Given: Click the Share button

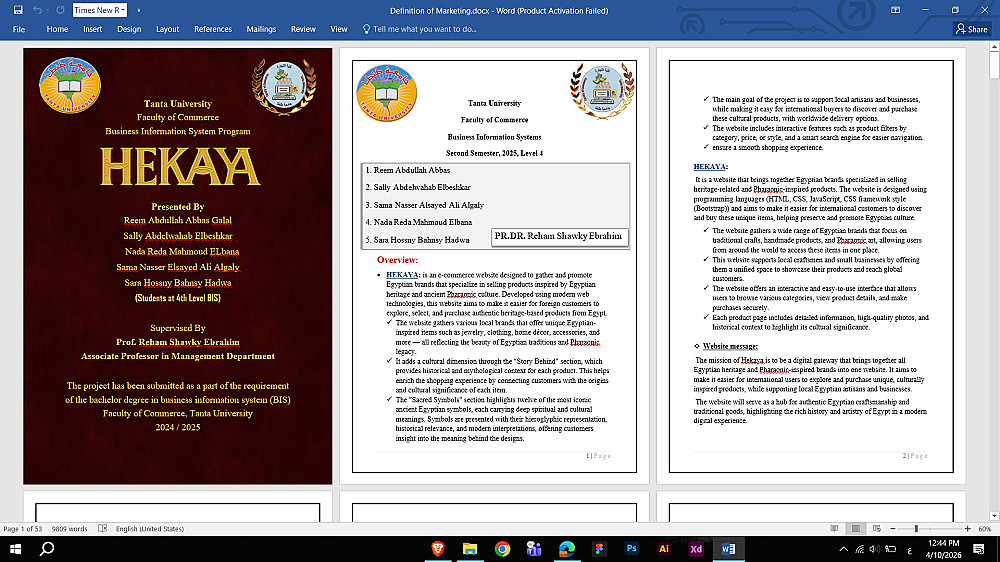Looking at the screenshot, I should tap(972, 29).
